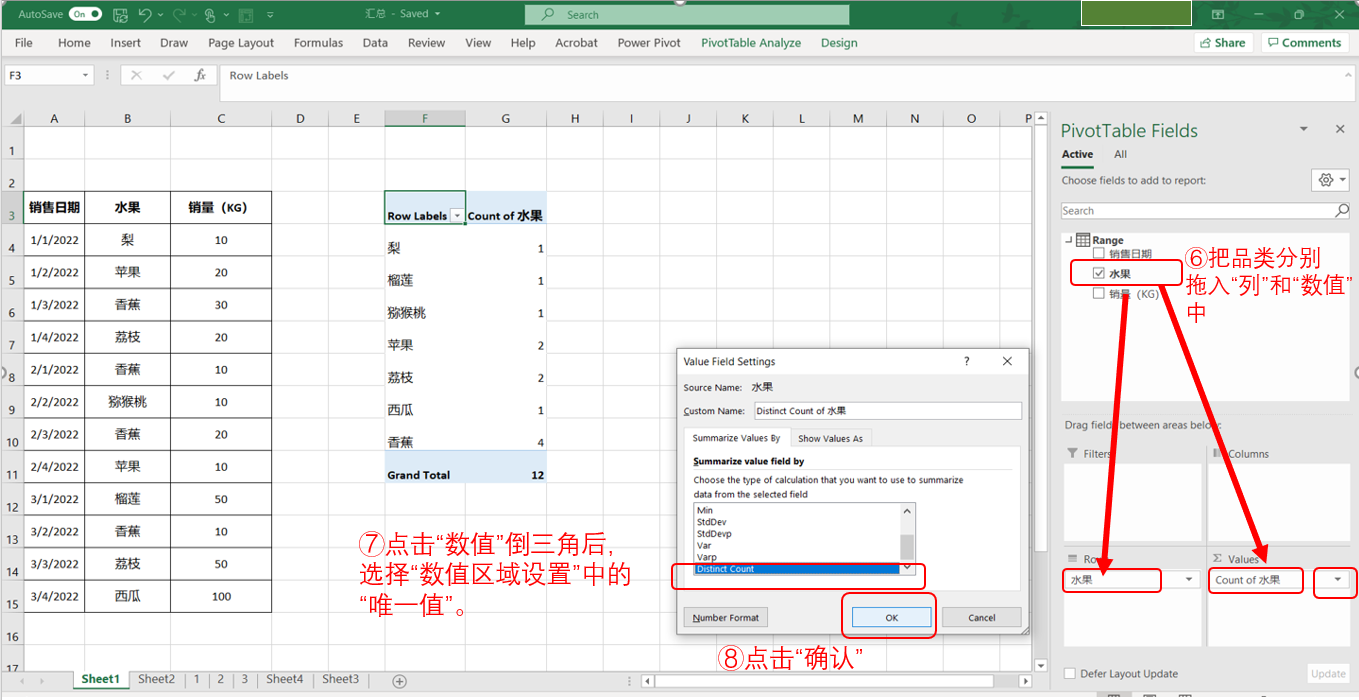Check the 销售日期 field checkbox
The image size is (1359, 700).
tap(1099, 254)
